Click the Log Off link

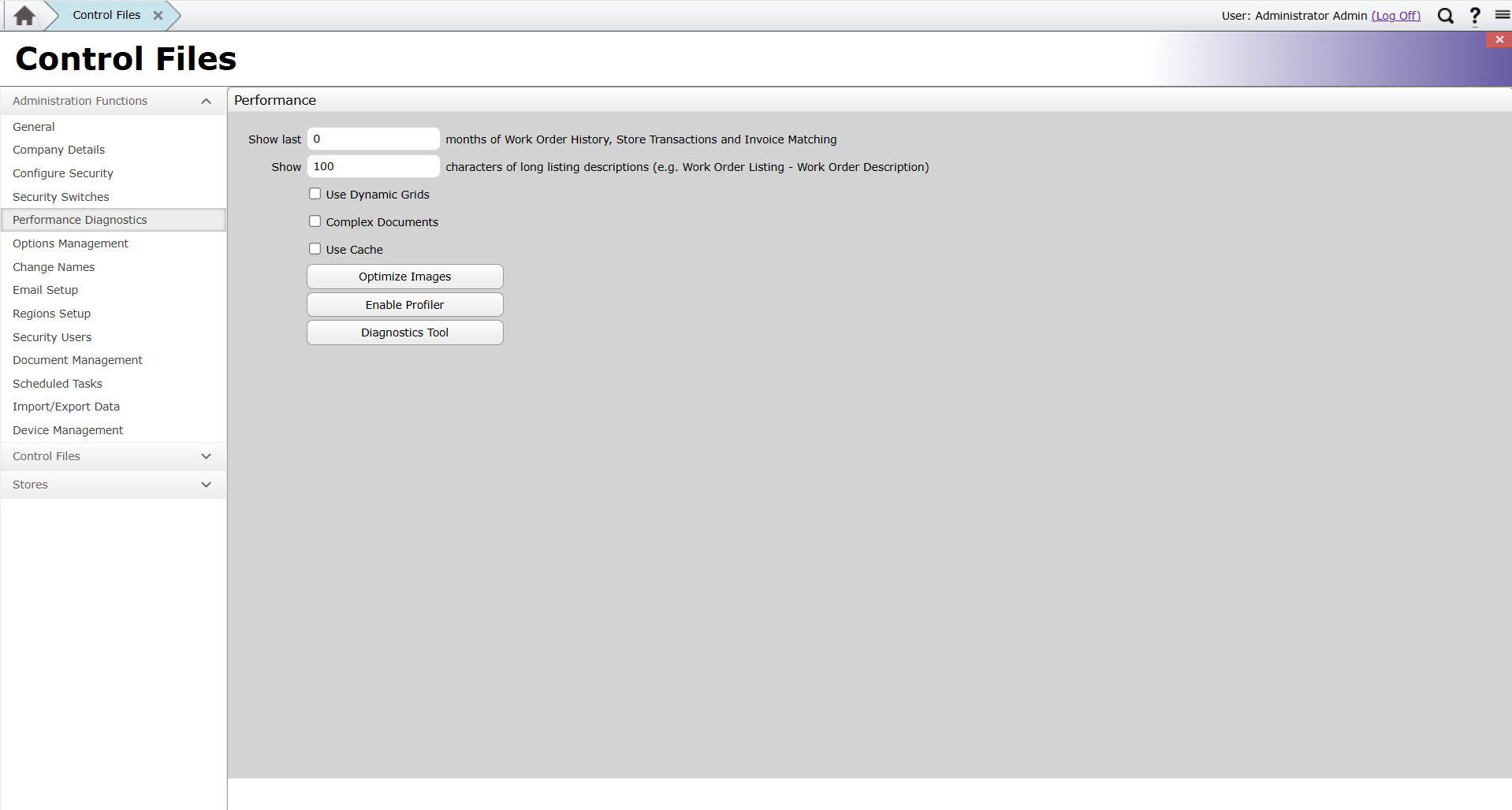(1395, 16)
